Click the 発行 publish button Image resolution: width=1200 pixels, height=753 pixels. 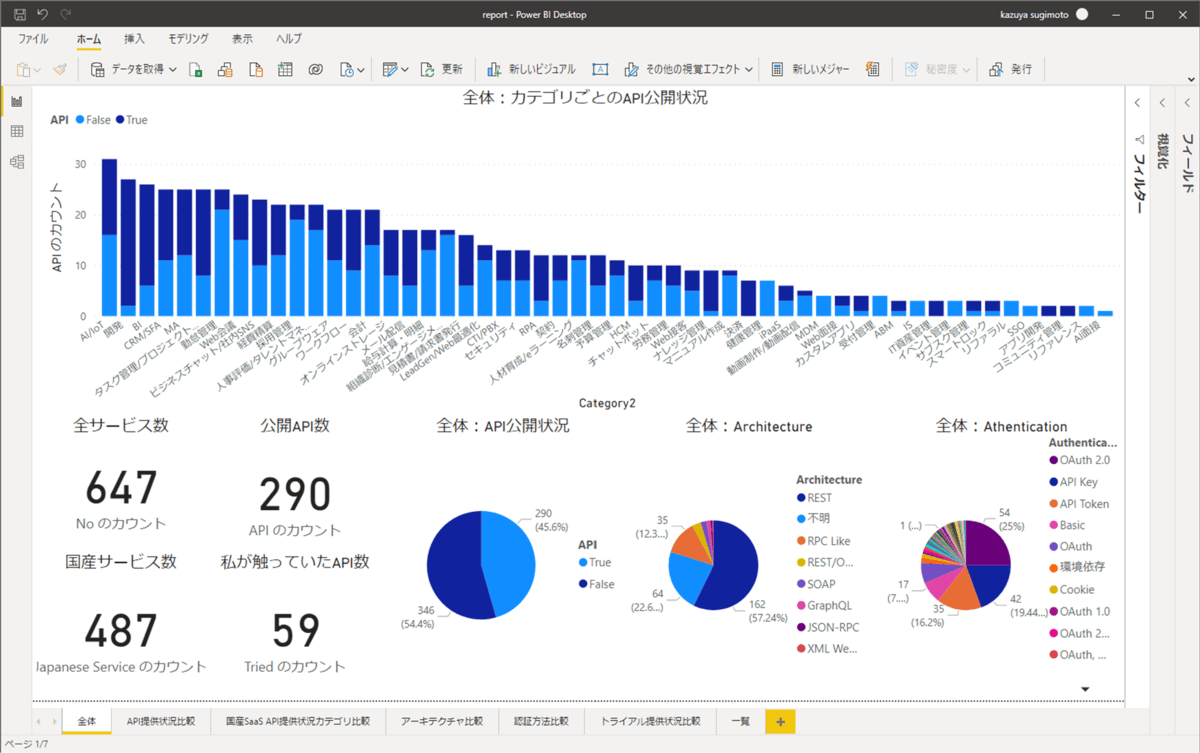coord(1011,69)
